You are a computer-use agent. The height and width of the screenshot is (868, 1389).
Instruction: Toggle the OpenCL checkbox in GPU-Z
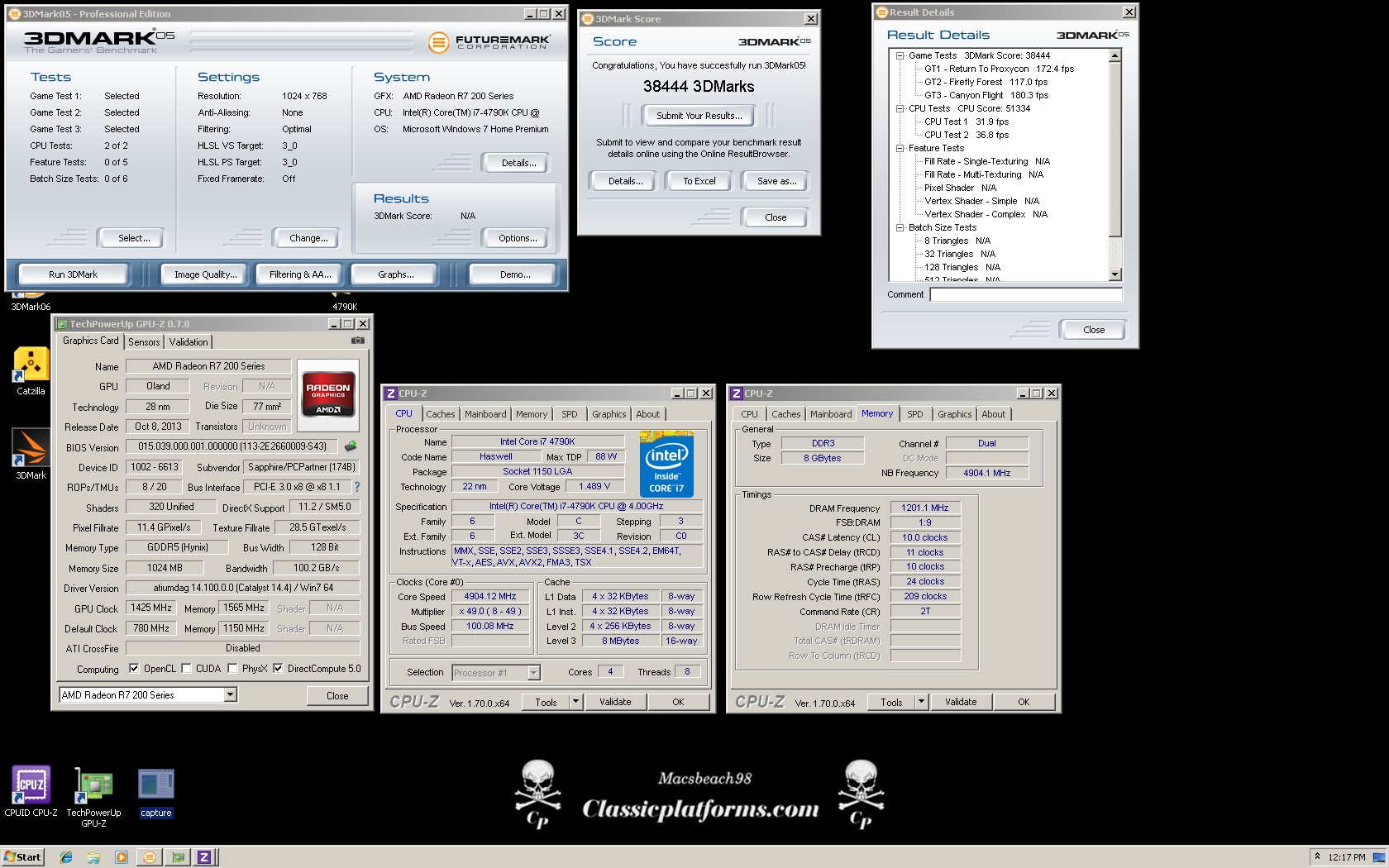tap(134, 669)
